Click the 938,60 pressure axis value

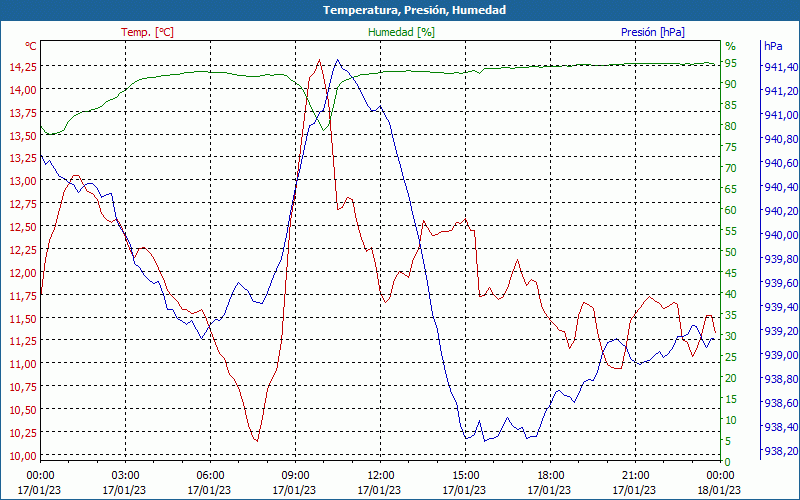(781, 403)
